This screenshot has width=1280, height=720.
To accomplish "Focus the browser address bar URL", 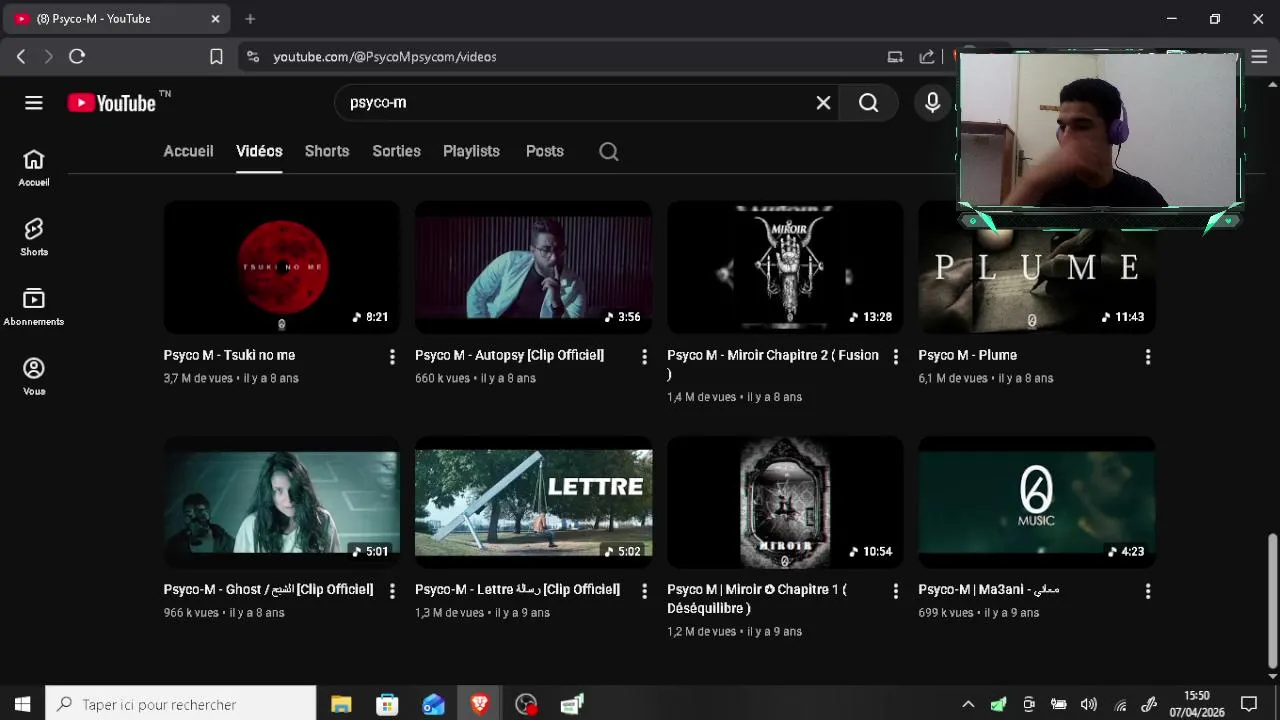I will (385, 57).
